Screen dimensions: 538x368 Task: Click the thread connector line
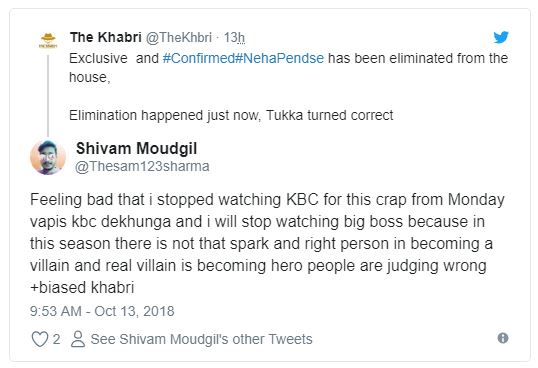coord(48,96)
